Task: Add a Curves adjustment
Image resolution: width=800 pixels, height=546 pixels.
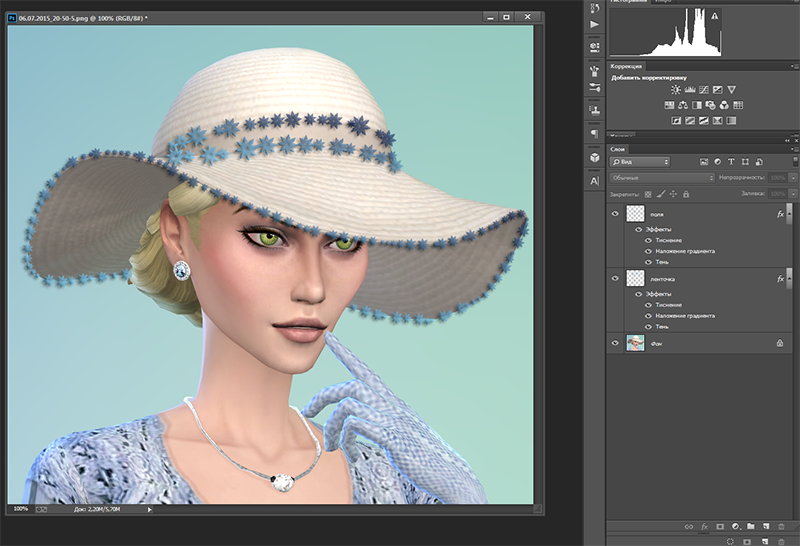Action: (x=704, y=90)
